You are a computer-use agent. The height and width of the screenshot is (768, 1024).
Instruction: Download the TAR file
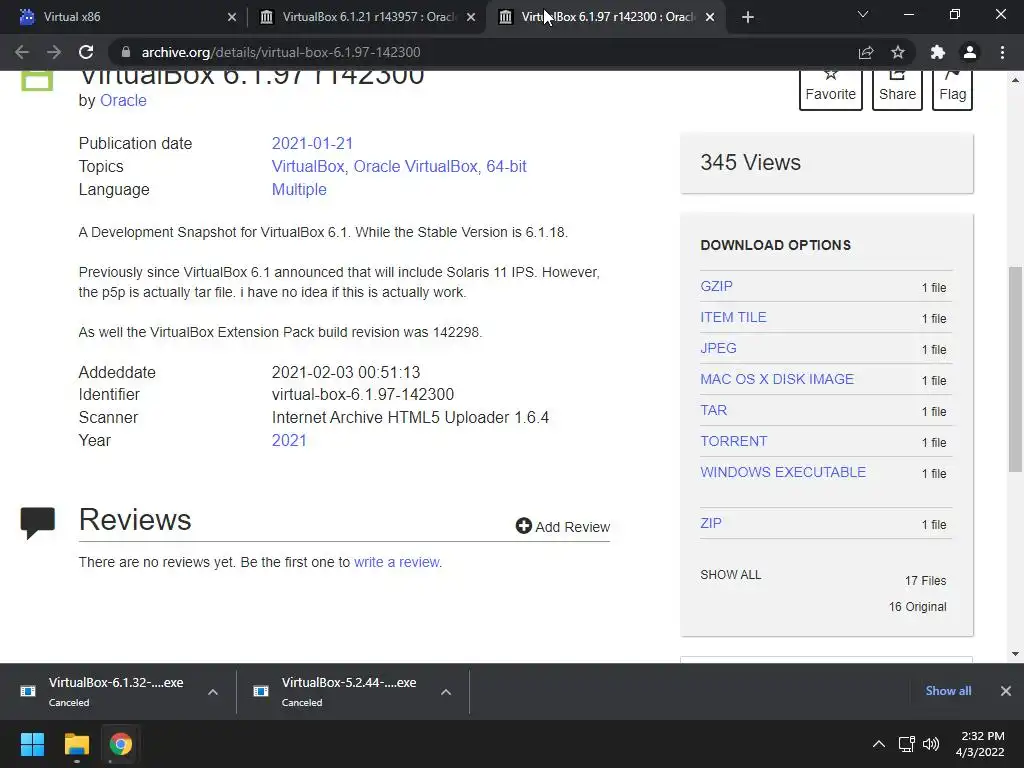[714, 410]
